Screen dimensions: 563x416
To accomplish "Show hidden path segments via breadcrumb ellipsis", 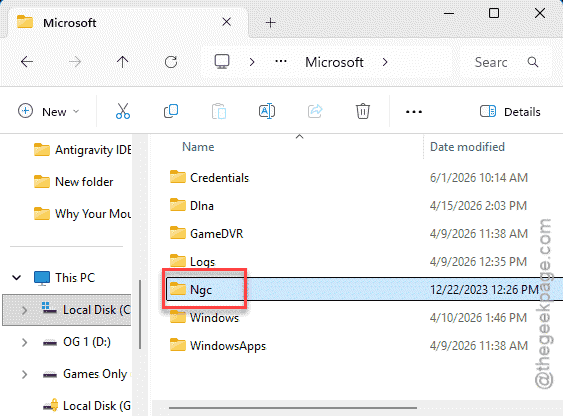I will [281, 62].
